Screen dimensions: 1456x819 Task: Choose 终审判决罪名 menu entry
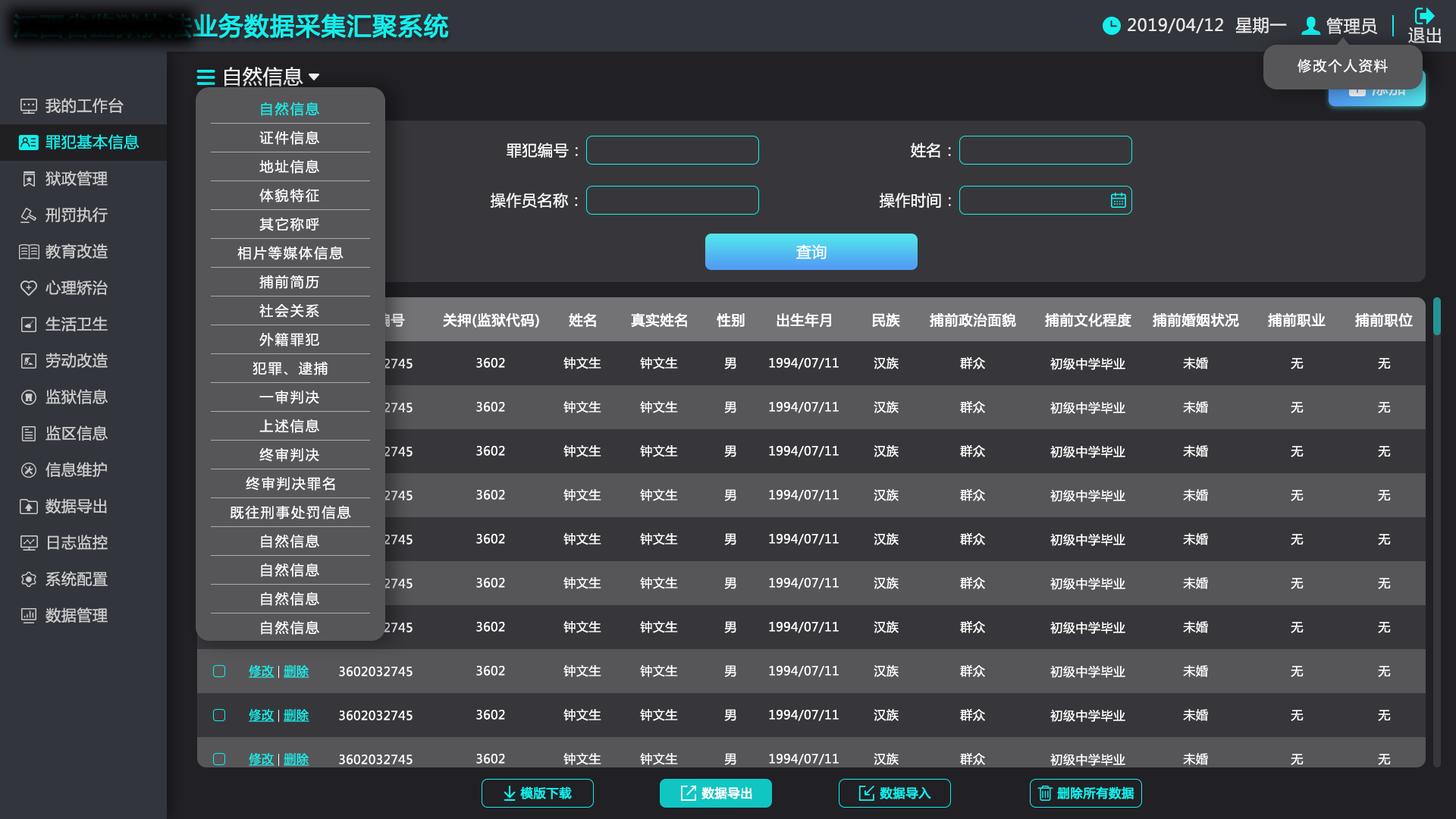pyautogui.click(x=290, y=484)
